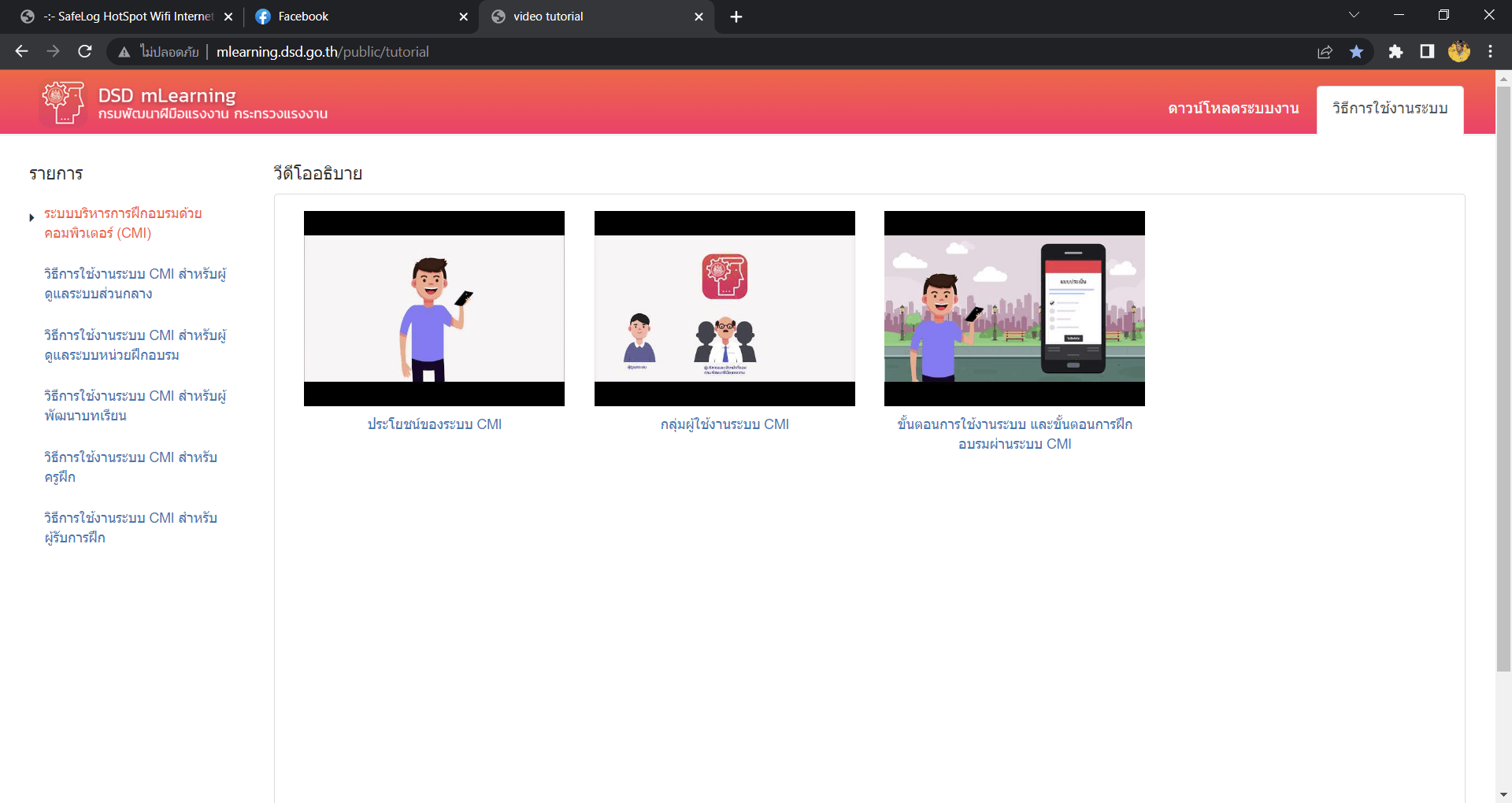Image resolution: width=1512 pixels, height=803 pixels.
Task: Expand the tab search dropdown chevron
Action: click(1354, 15)
